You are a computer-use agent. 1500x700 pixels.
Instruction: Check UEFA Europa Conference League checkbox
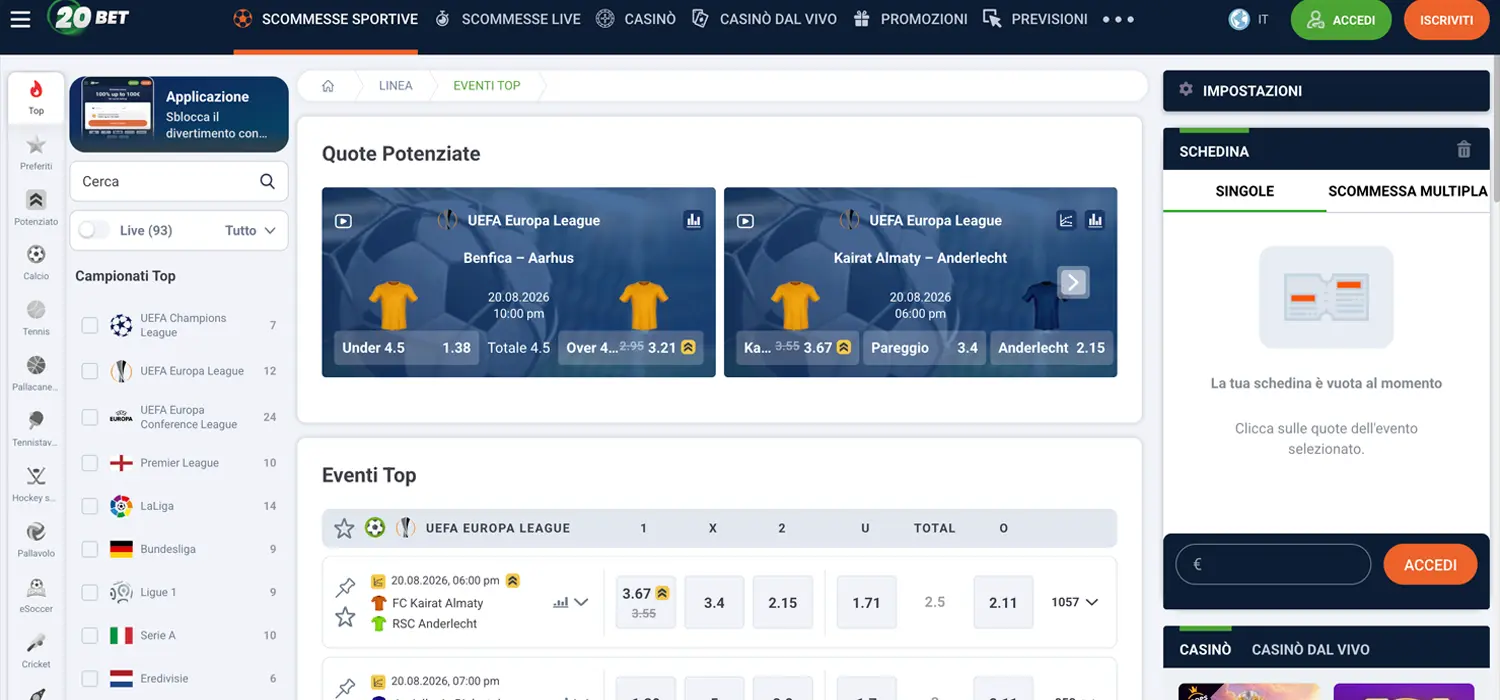point(90,417)
